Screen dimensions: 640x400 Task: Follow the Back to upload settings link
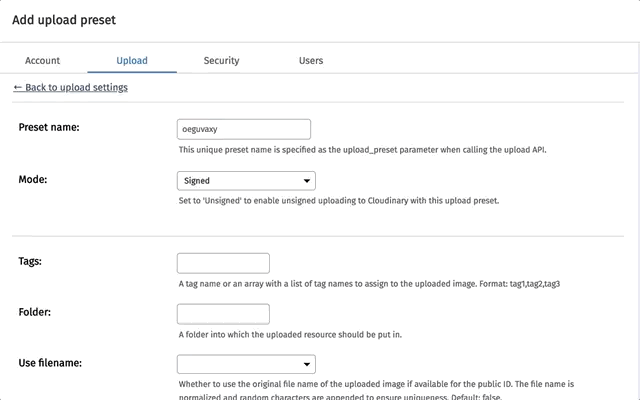(70, 88)
